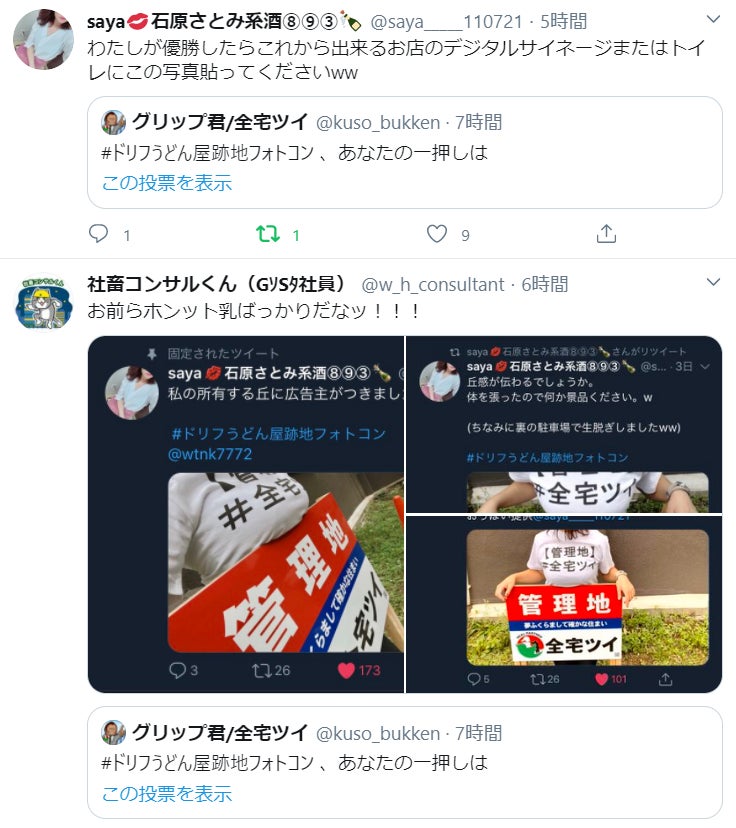Image resolution: width=736 pixels, height=828 pixels.
Task: Click the green retweet icon on saya's tweet
Action: [x=268, y=233]
